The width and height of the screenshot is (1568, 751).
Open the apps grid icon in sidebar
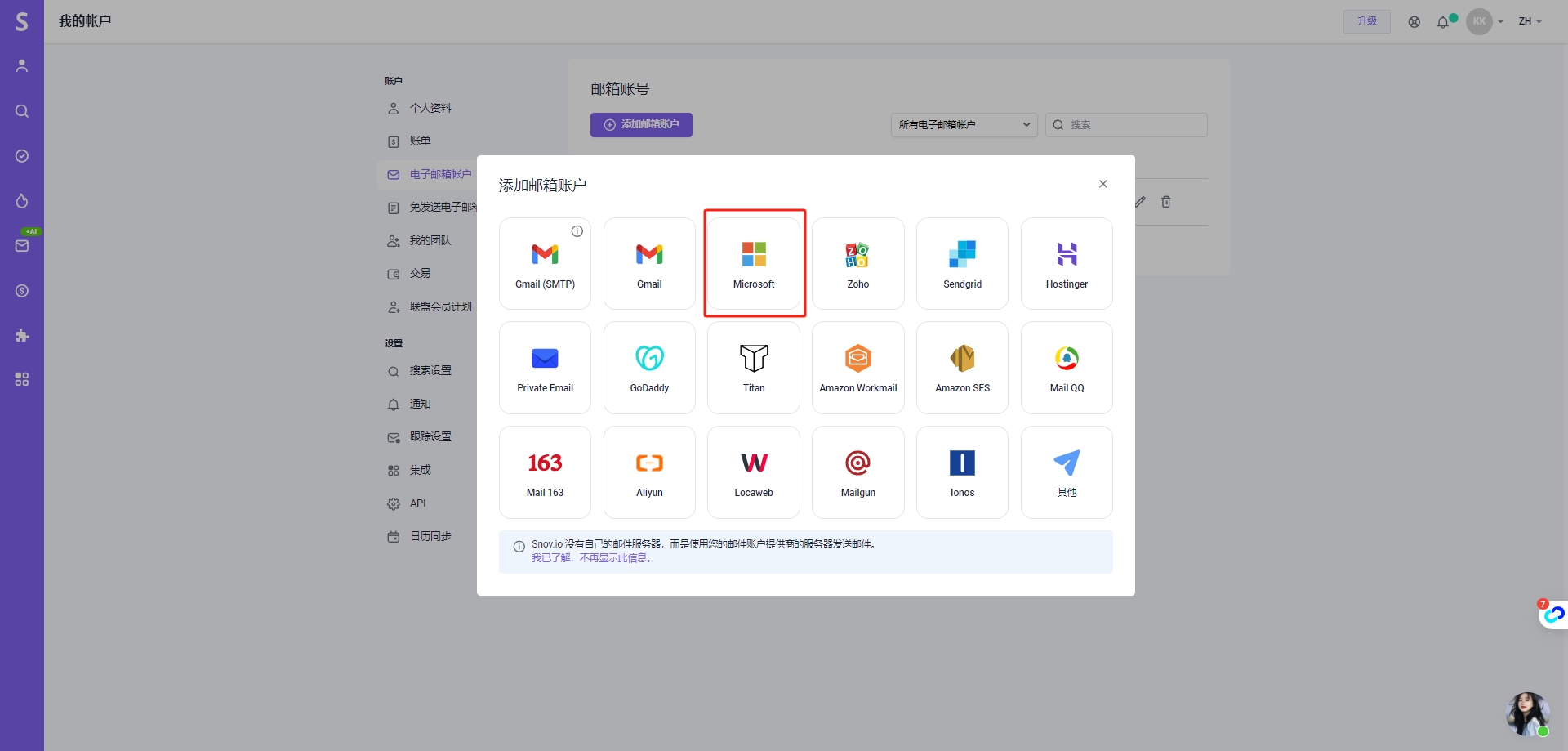pos(22,379)
